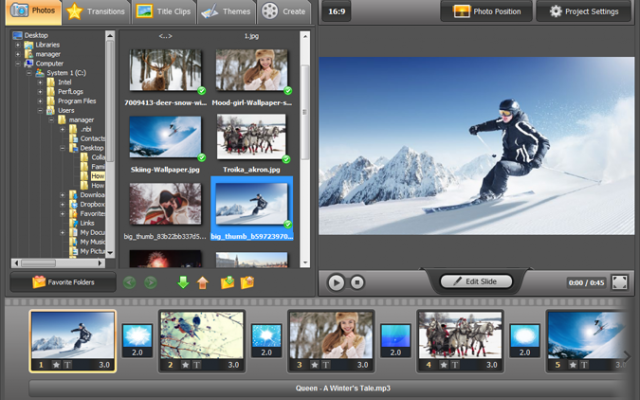
Task: Switch to the Themes tab
Action: pos(226,11)
